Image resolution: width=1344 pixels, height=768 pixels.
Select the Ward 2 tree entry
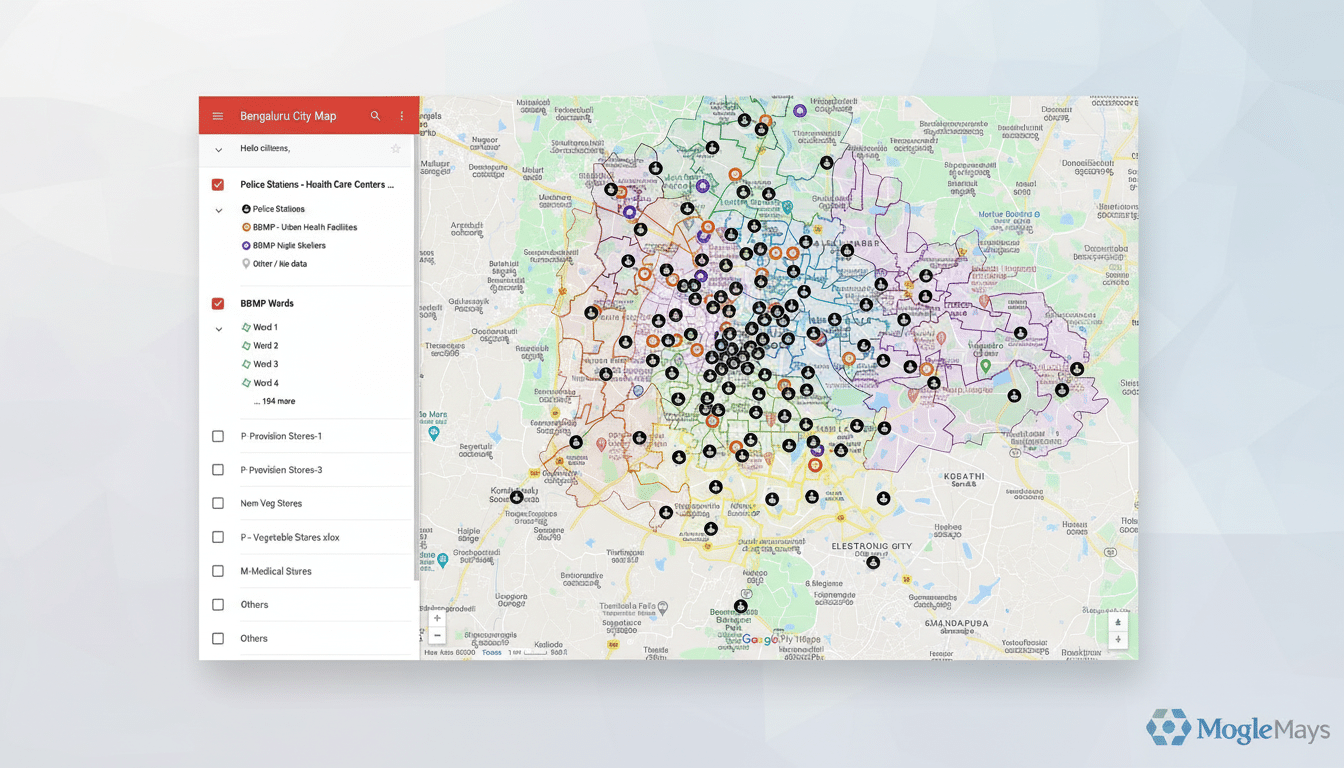tap(263, 345)
